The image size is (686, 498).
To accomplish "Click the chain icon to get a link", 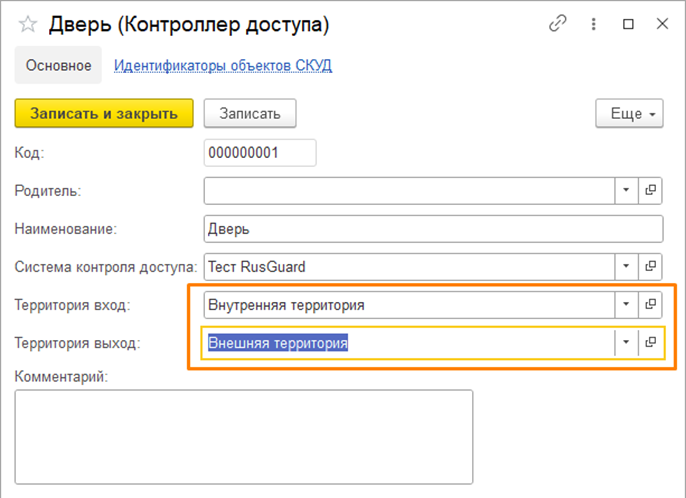I will [x=558, y=24].
